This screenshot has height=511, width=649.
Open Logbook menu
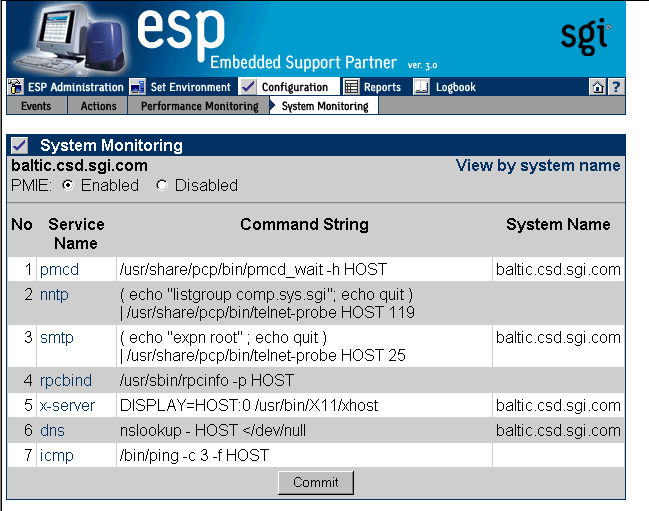click(456, 87)
